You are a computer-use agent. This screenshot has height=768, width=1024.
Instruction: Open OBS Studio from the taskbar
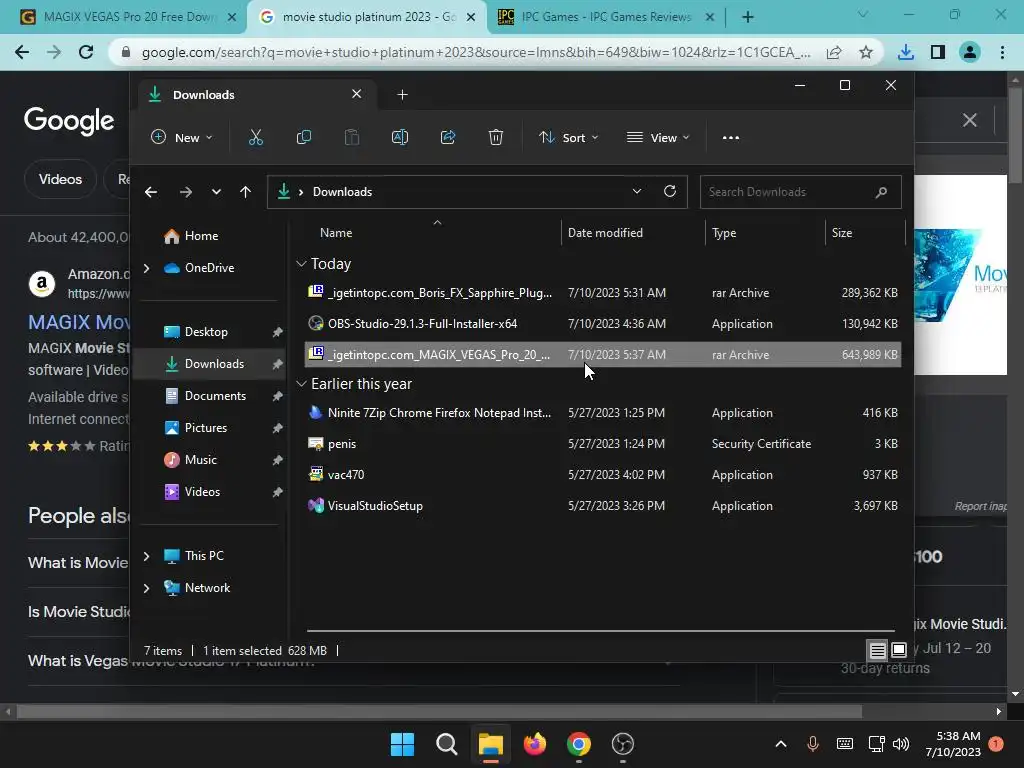tap(622, 744)
